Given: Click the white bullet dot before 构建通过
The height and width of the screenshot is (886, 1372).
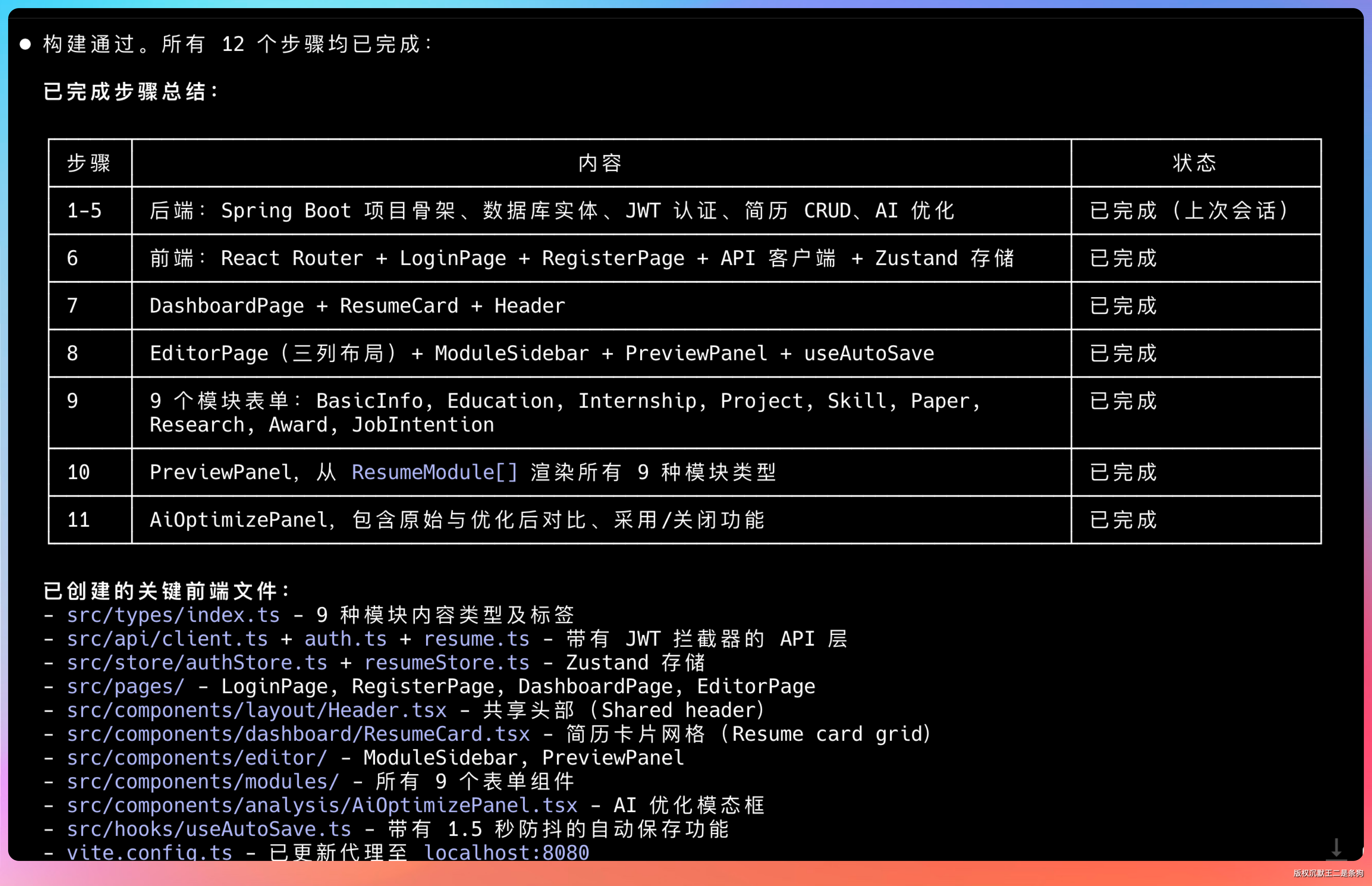Looking at the screenshot, I should coord(25,44).
